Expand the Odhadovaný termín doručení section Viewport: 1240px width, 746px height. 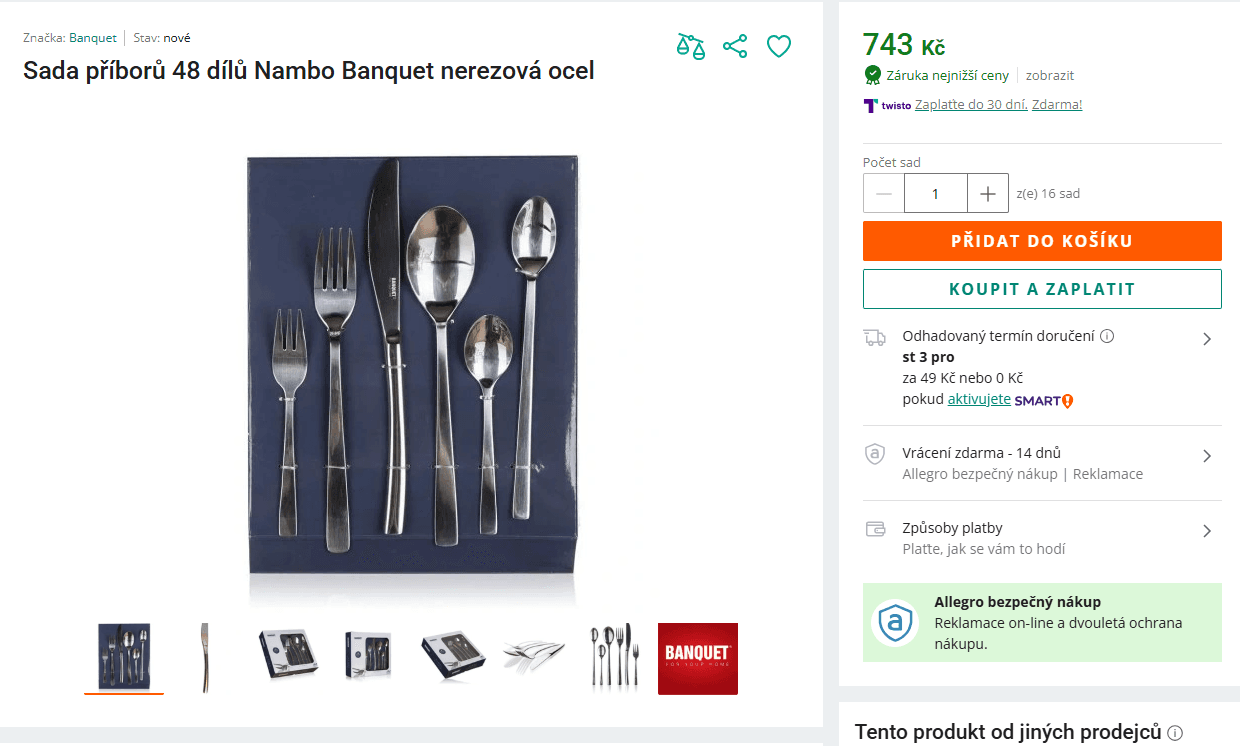tap(1208, 338)
